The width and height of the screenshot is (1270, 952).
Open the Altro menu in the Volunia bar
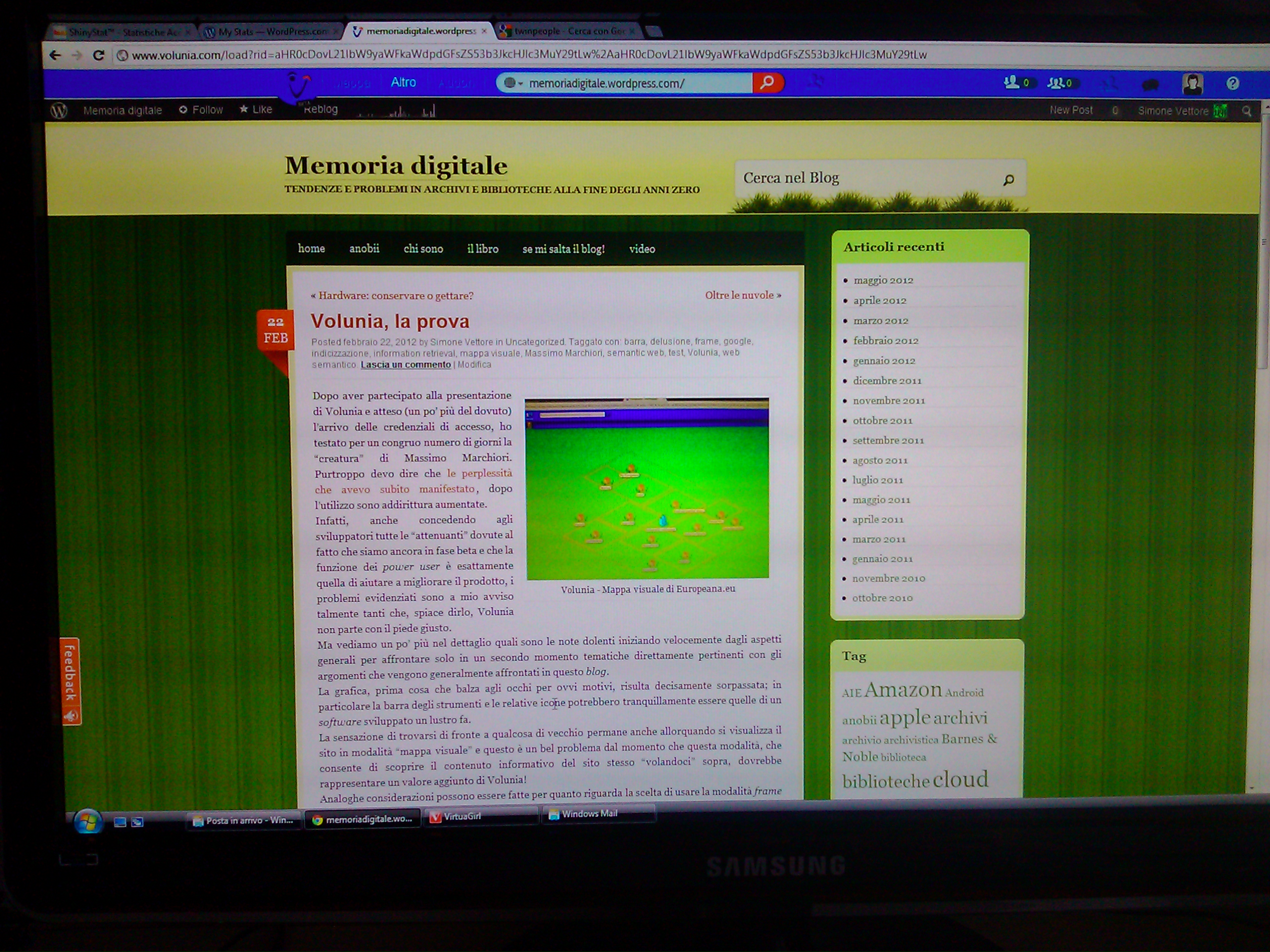[403, 82]
